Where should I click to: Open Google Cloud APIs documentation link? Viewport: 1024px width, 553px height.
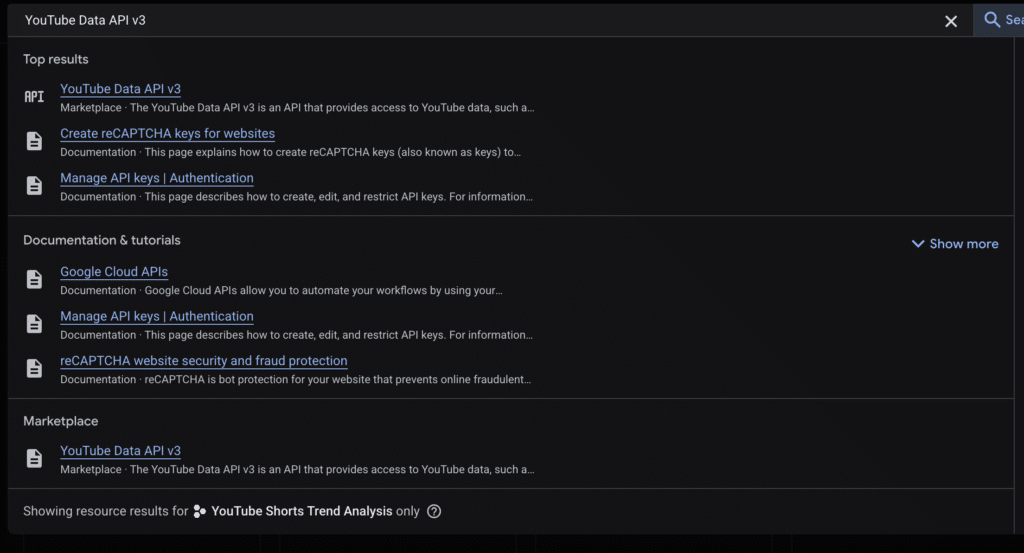pos(114,272)
